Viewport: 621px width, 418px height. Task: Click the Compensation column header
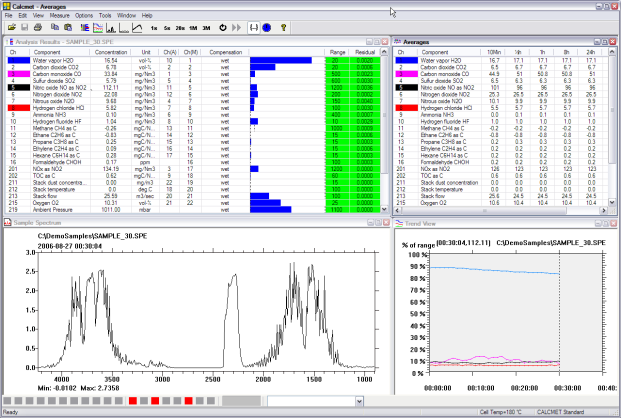(x=225, y=52)
